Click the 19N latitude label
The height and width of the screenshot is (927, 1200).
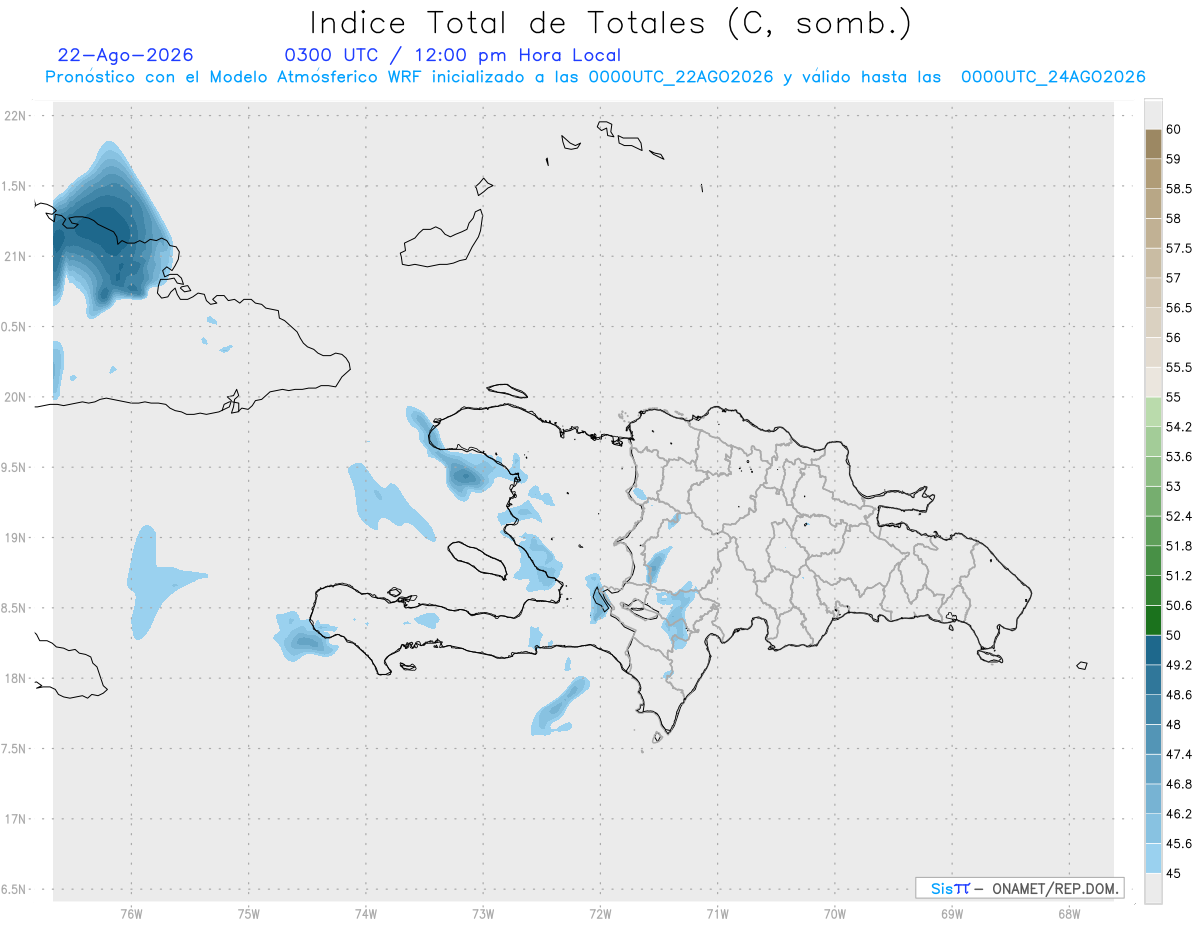click(16, 538)
